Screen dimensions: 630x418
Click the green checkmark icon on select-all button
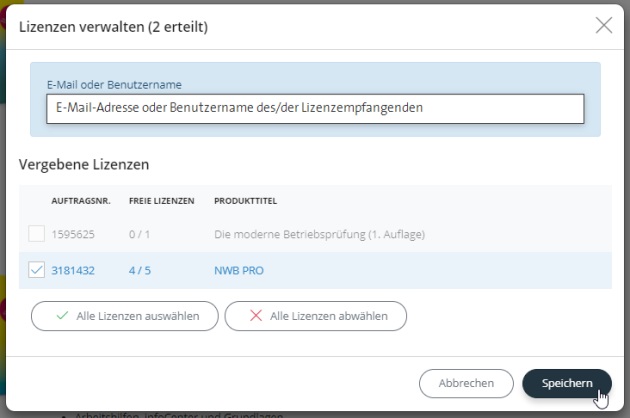point(62,316)
